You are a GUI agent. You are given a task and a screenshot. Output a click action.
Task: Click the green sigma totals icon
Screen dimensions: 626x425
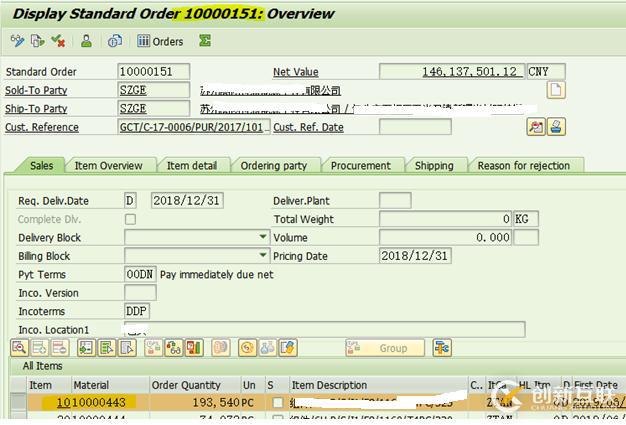(x=205, y=41)
